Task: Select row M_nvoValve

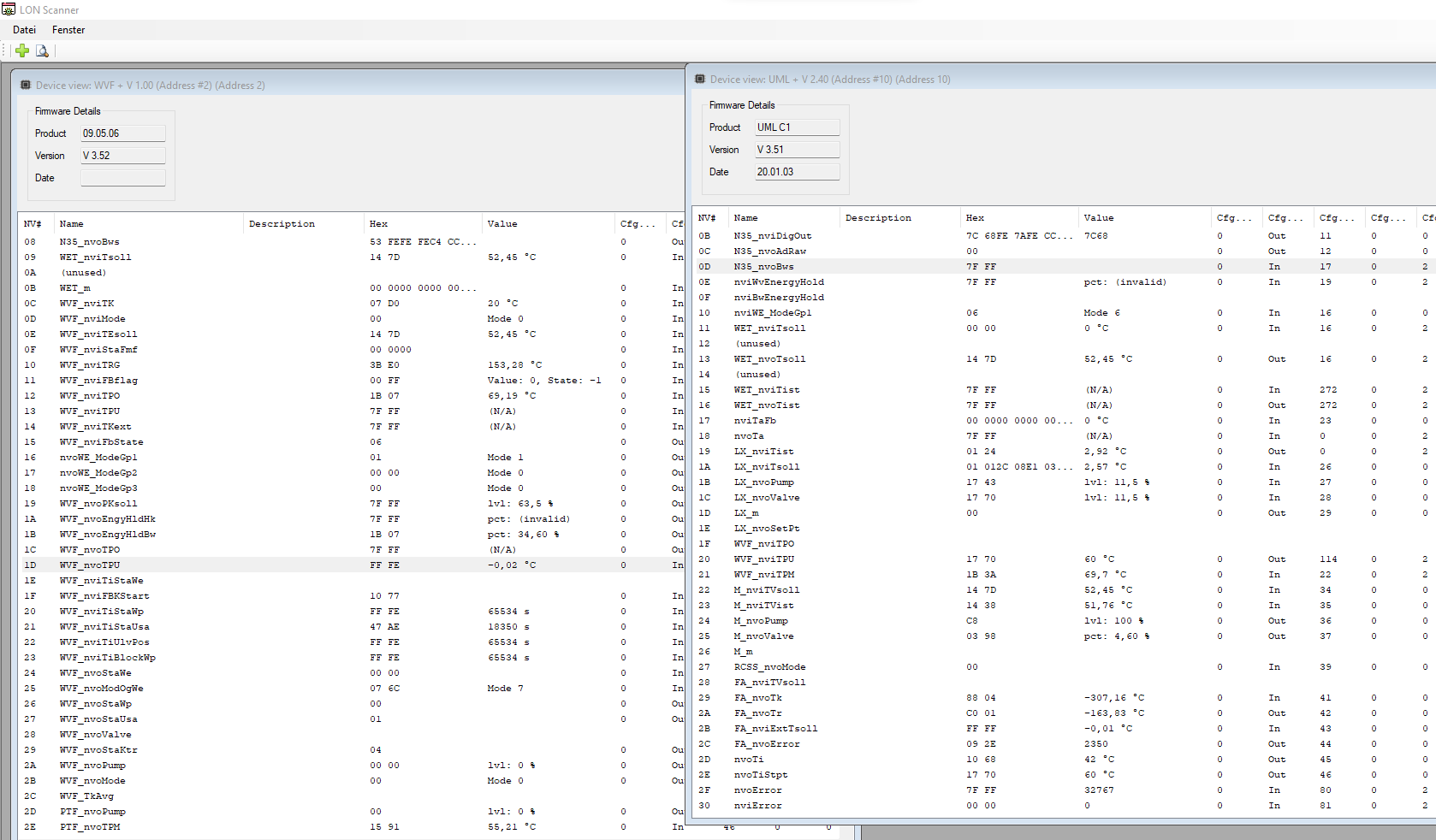Action: (1065, 636)
